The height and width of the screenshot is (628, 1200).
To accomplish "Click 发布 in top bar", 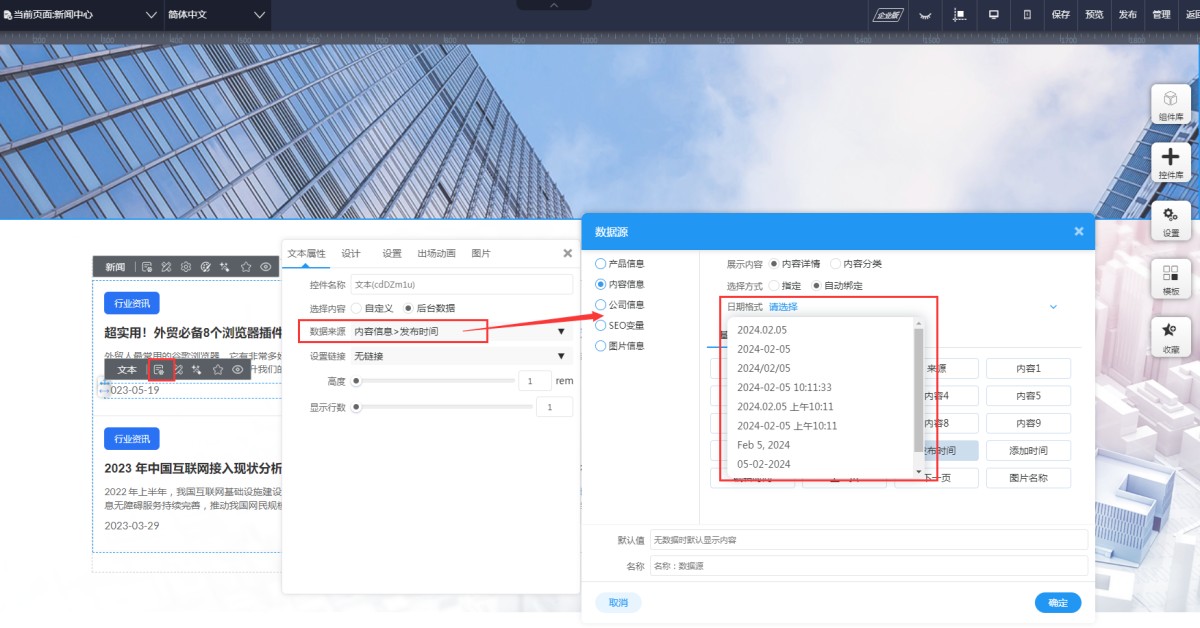I will tap(1127, 14).
